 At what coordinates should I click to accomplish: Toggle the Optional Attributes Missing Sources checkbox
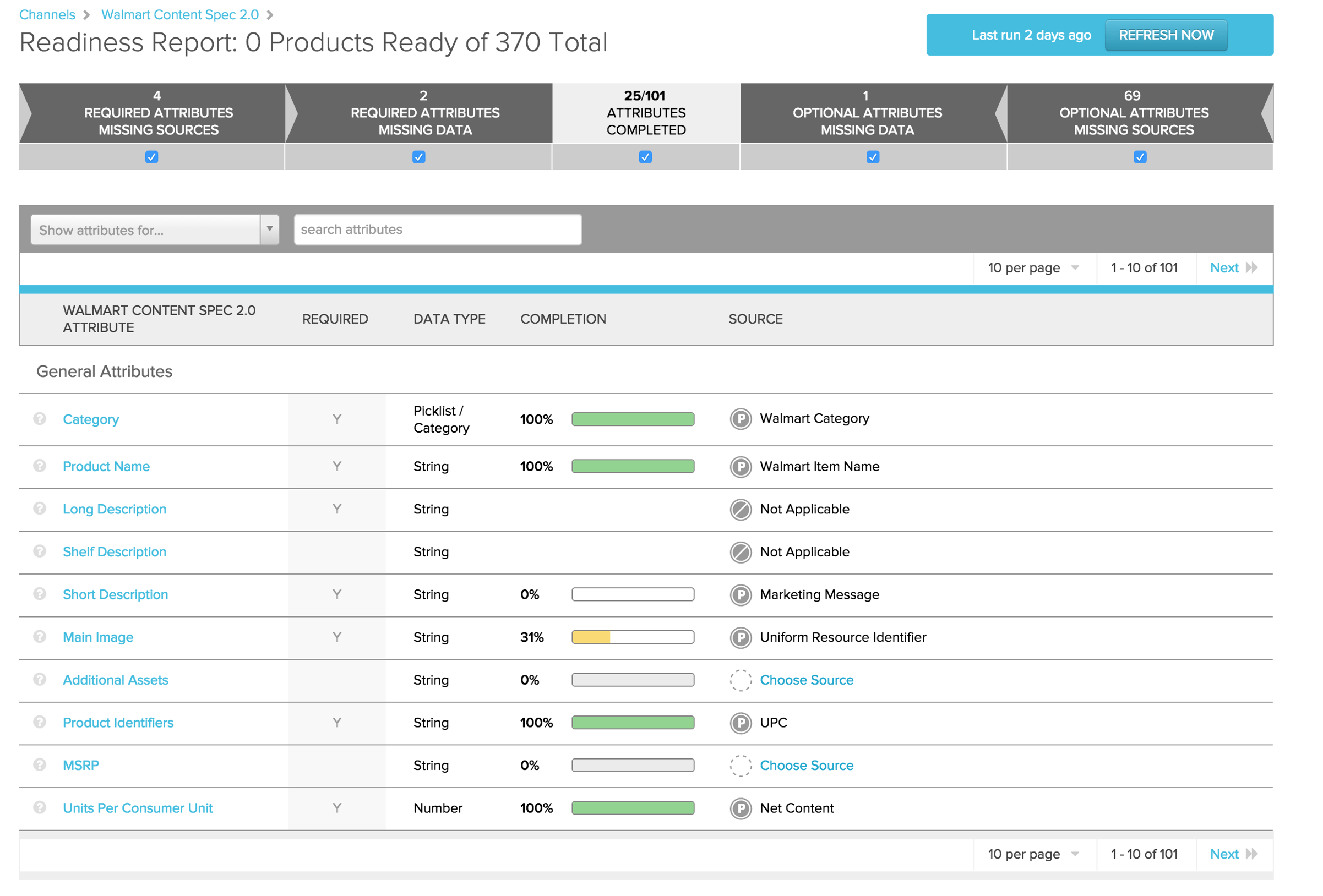coord(1139,156)
